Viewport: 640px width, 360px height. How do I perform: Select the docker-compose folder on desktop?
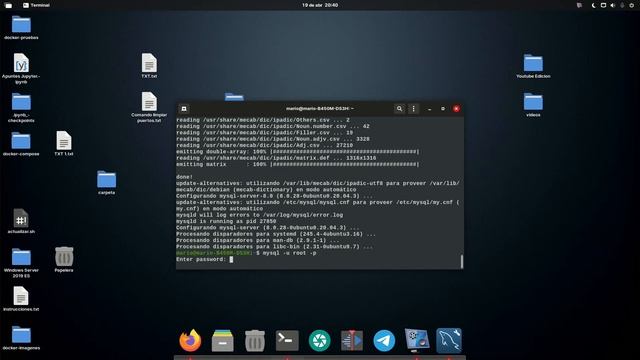click(21, 144)
